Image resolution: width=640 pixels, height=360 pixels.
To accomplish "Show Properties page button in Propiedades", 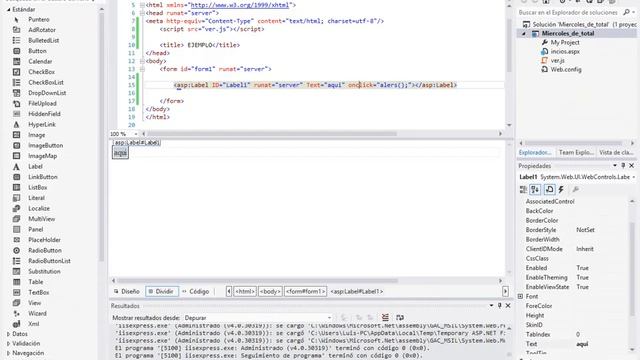I will click(x=549, y=189).
